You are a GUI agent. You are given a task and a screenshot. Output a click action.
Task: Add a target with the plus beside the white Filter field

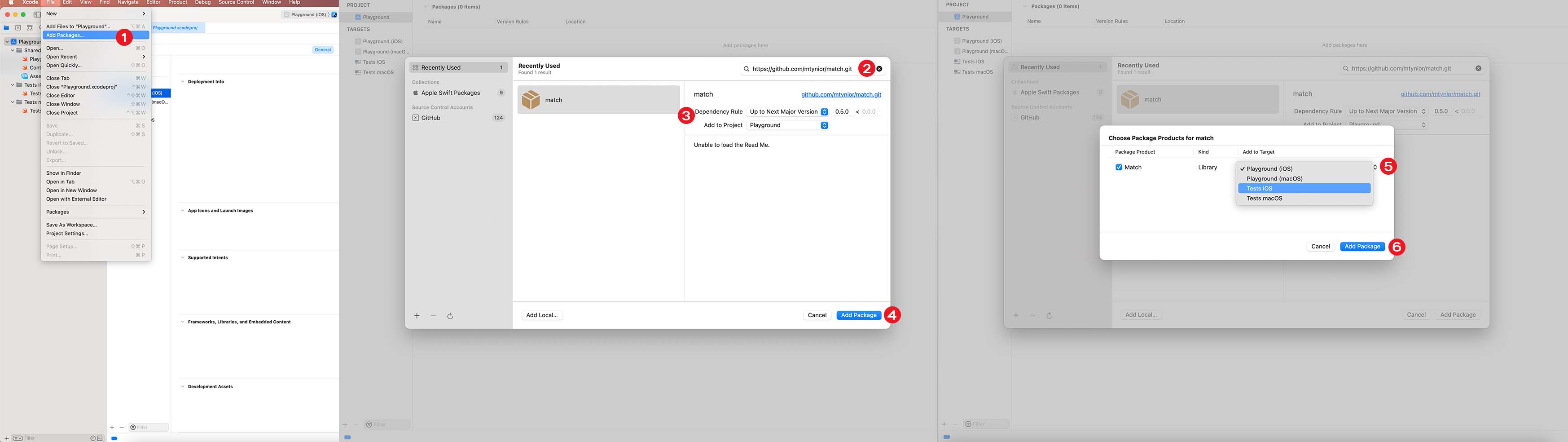112,427
